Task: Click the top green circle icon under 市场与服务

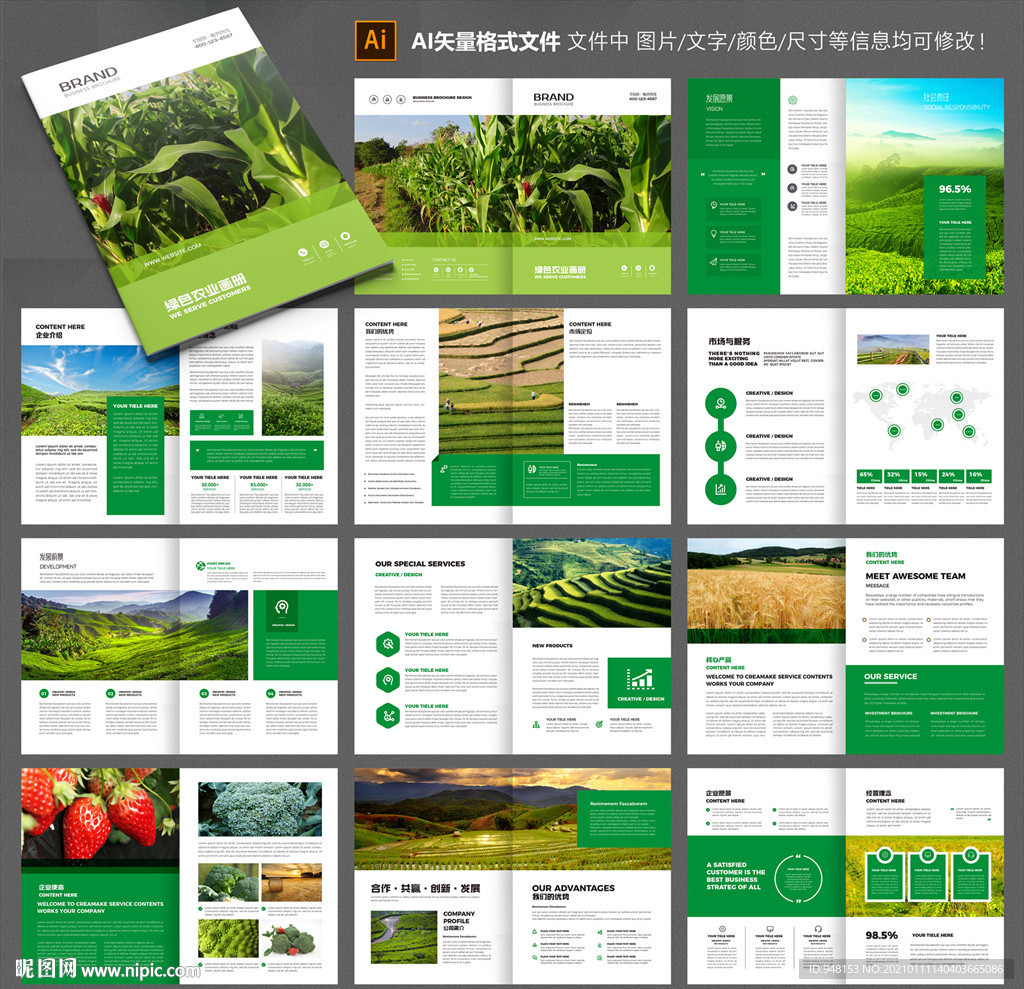Action: click(721, 403)
